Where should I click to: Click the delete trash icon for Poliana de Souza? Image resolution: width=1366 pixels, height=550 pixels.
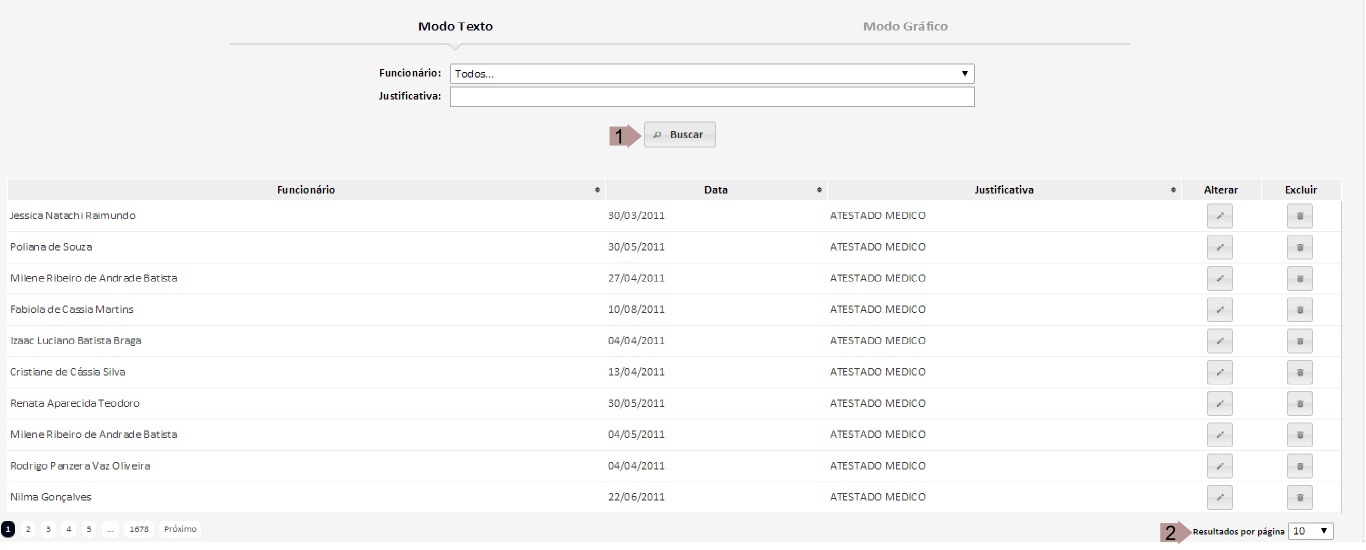click(x=1299, y=247)
